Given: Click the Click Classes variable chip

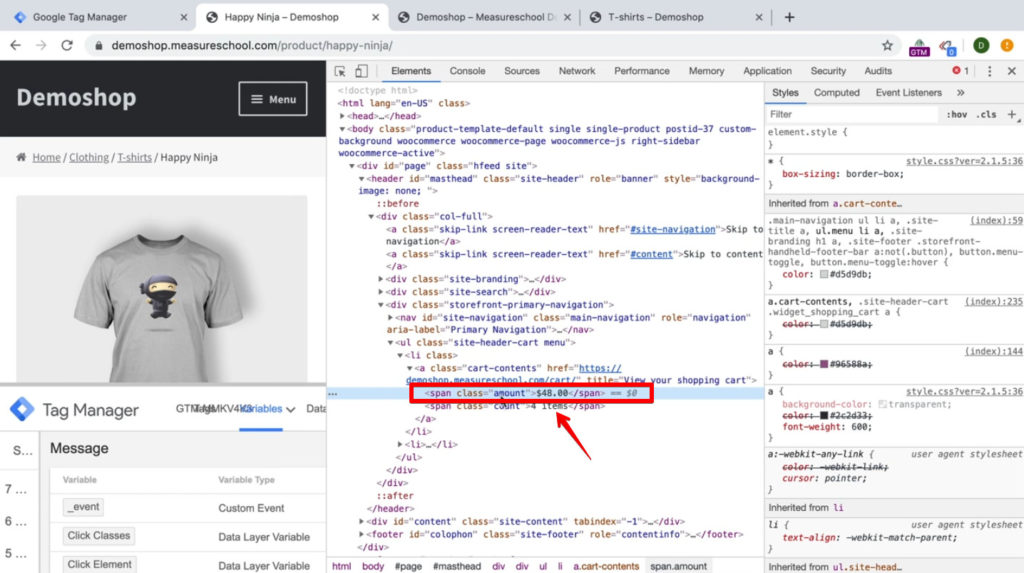Looking at the screenshot, I should [x=99, y=536].
